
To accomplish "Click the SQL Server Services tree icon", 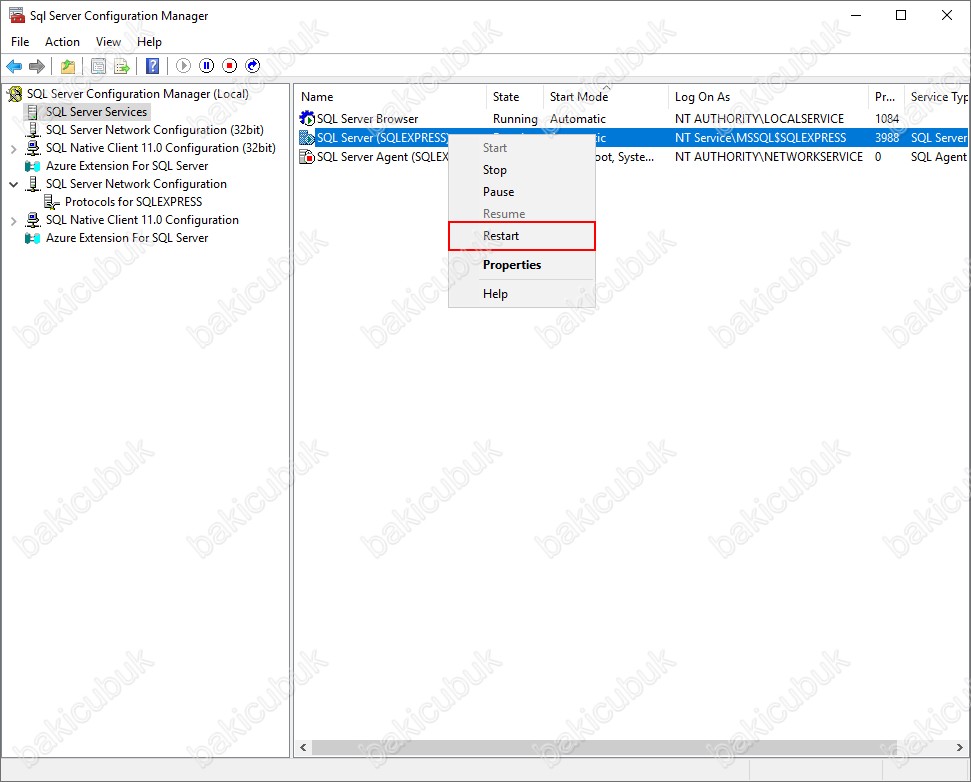I will tap(33, 112).
